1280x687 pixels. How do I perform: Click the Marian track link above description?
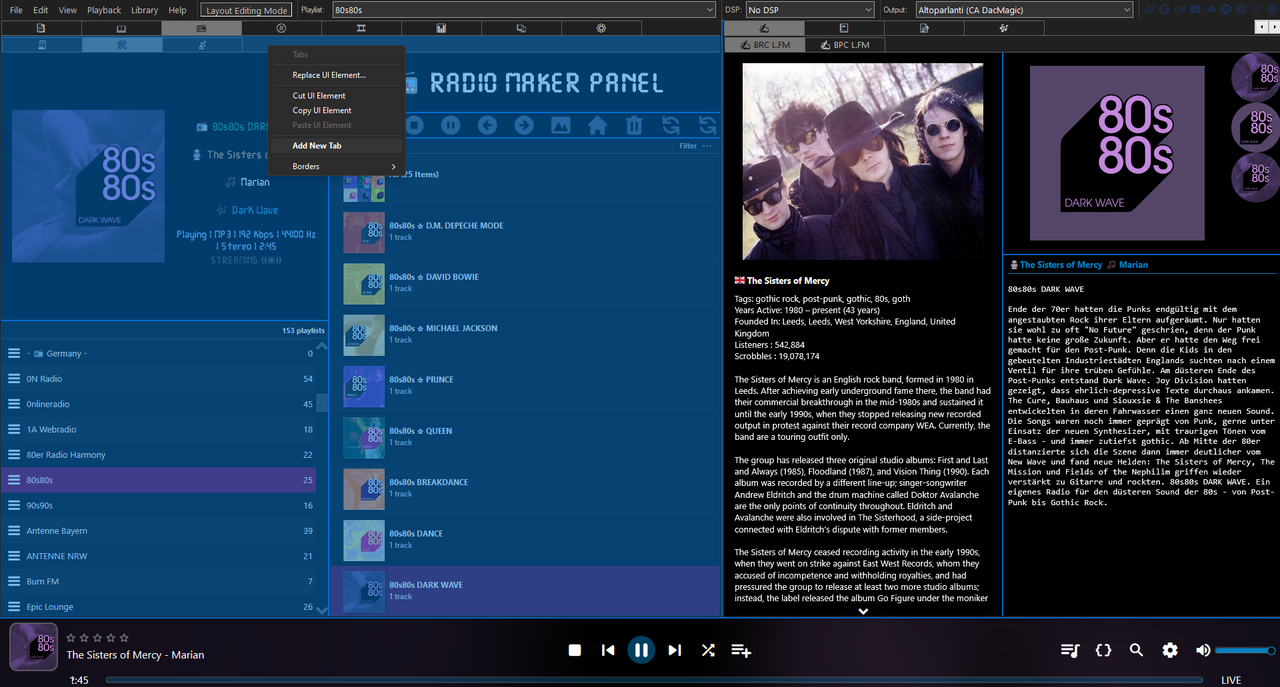1133,265
